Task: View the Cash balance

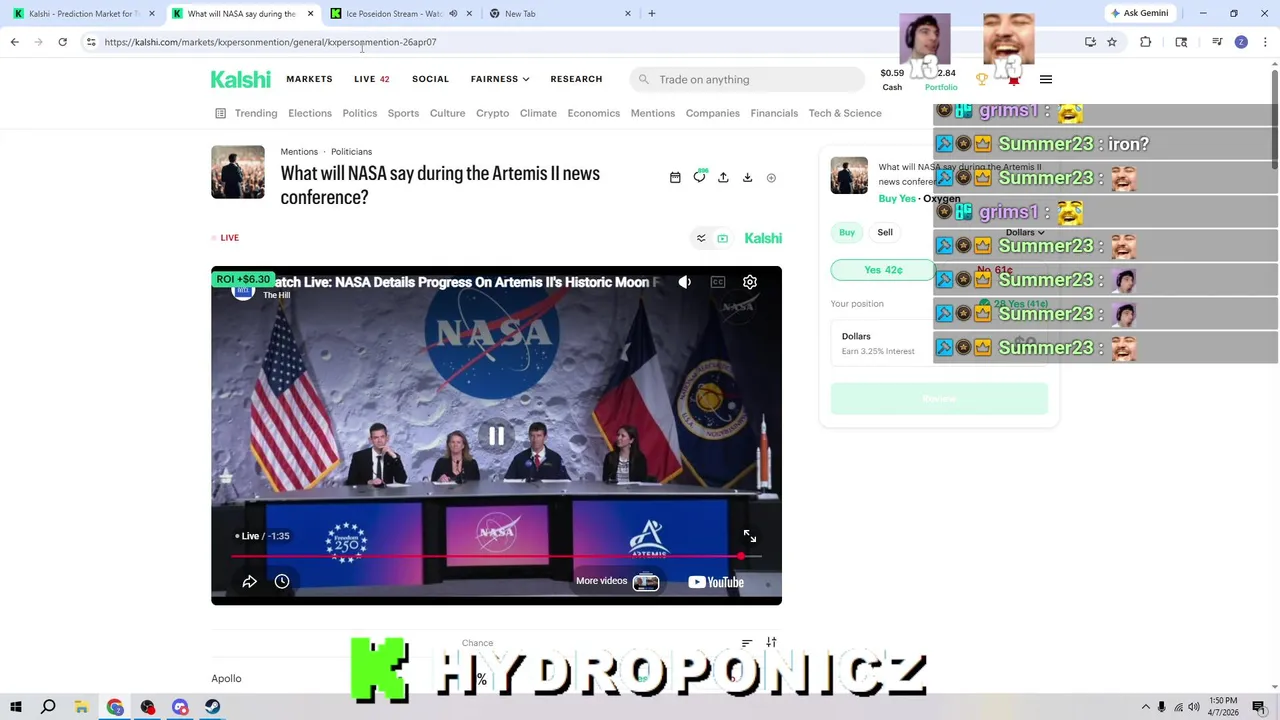Action: 892,79
